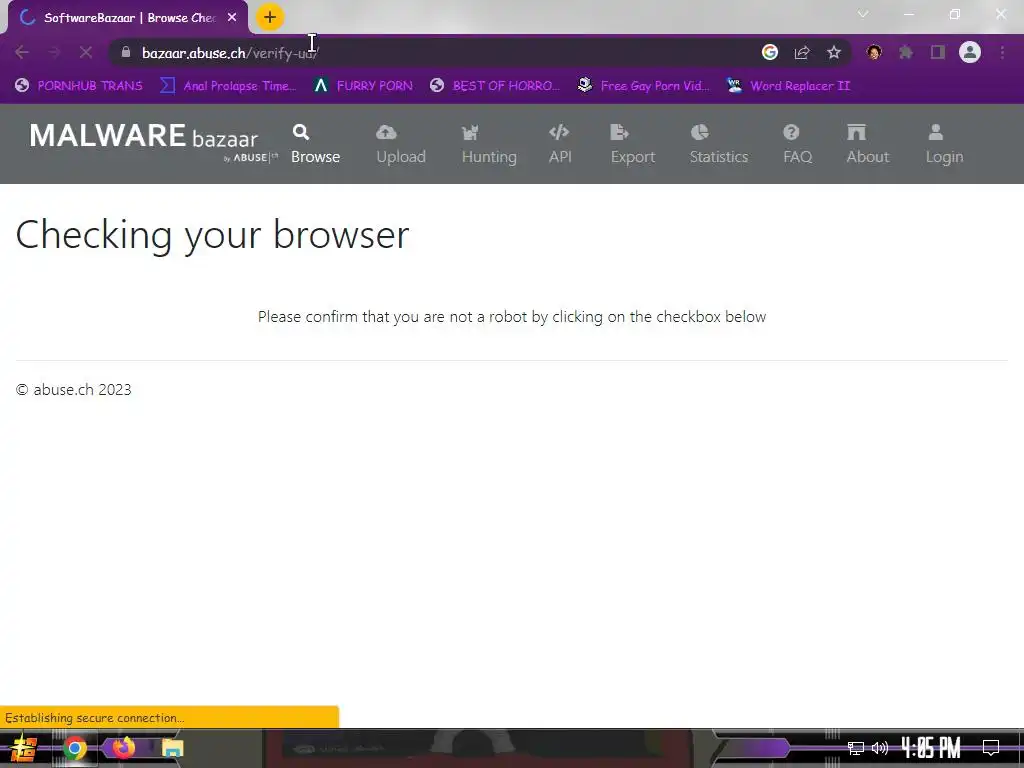Screen dimensions: 1024x768
Task: Bookmark this page with star
Action: click(x=834, y=52)
